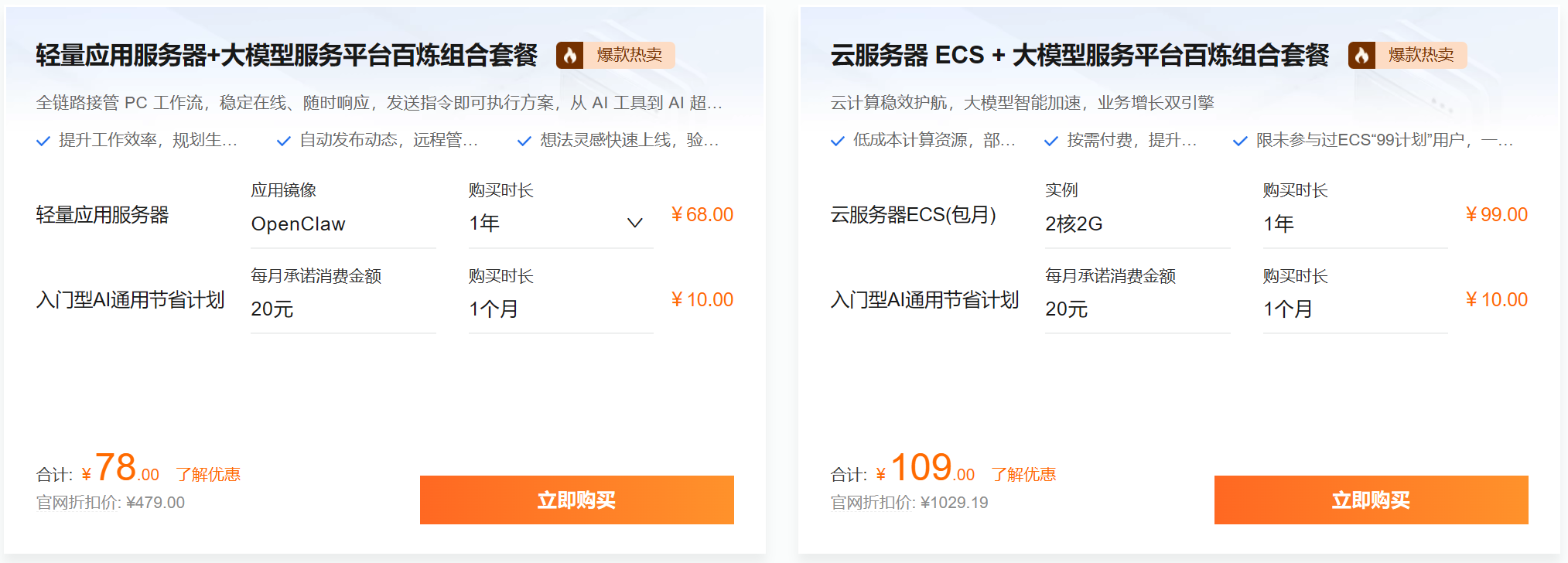The width and height of the screenshot is (1568, 563).
Task: Click flame icon on the ECS bundle
Action: [x=1361, y=55]
